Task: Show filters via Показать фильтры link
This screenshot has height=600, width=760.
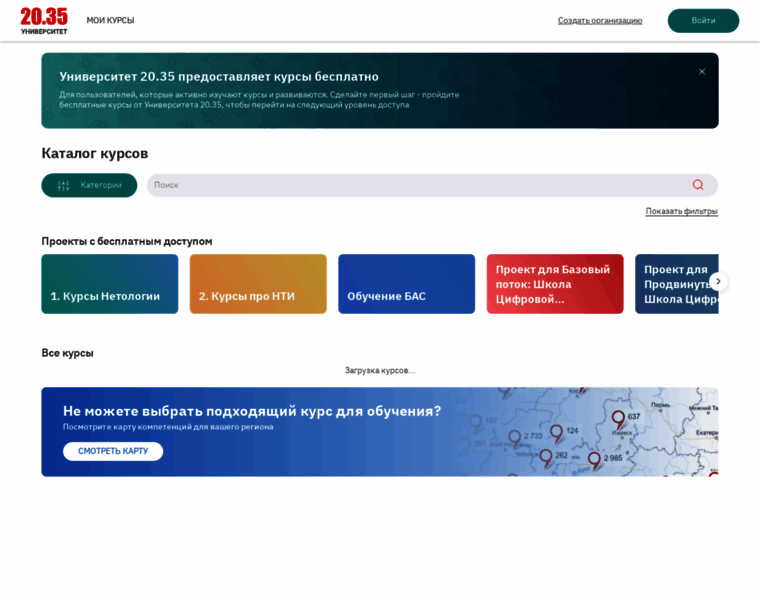Action: coord(681,211)
